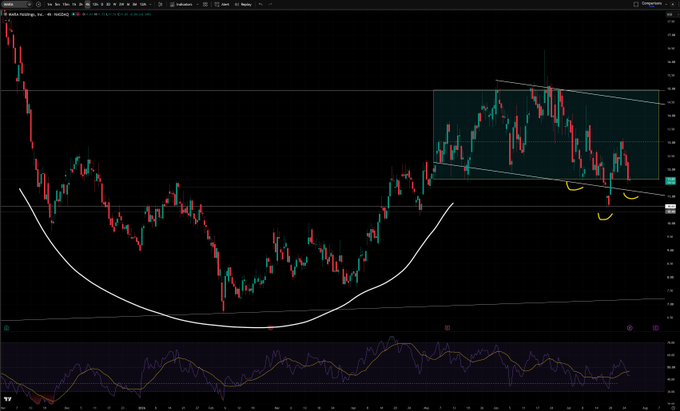Select the 5m timeframe
Image resolution: width=680 pixels, height=411 pixels.
[x=57, y=4]
